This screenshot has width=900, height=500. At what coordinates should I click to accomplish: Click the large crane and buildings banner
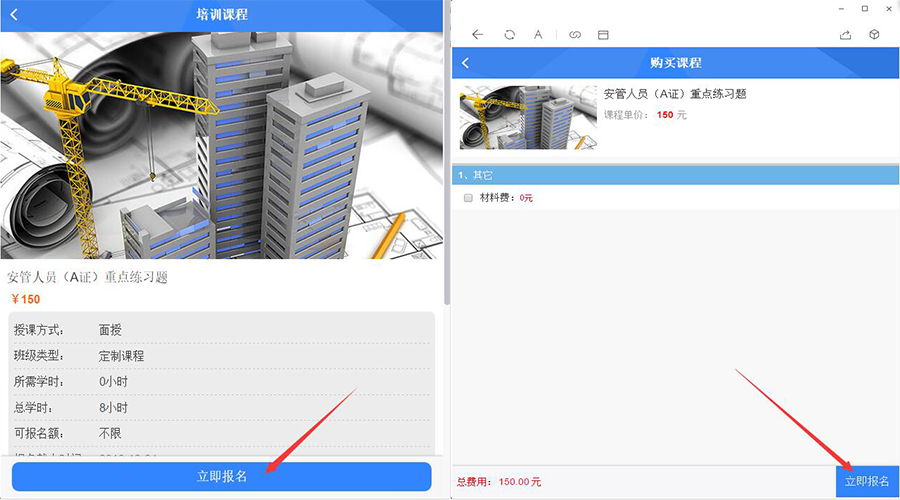(220, 145)
